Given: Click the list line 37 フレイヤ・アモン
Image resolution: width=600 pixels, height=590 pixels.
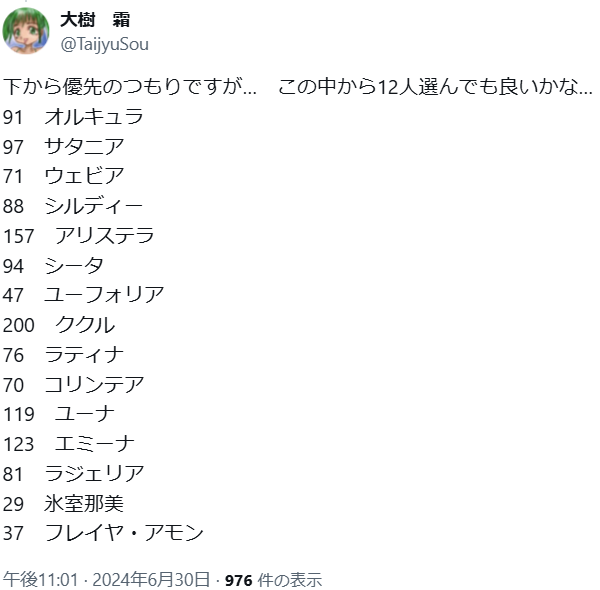Looking at the screenshot, I should [x=103, y=533].
